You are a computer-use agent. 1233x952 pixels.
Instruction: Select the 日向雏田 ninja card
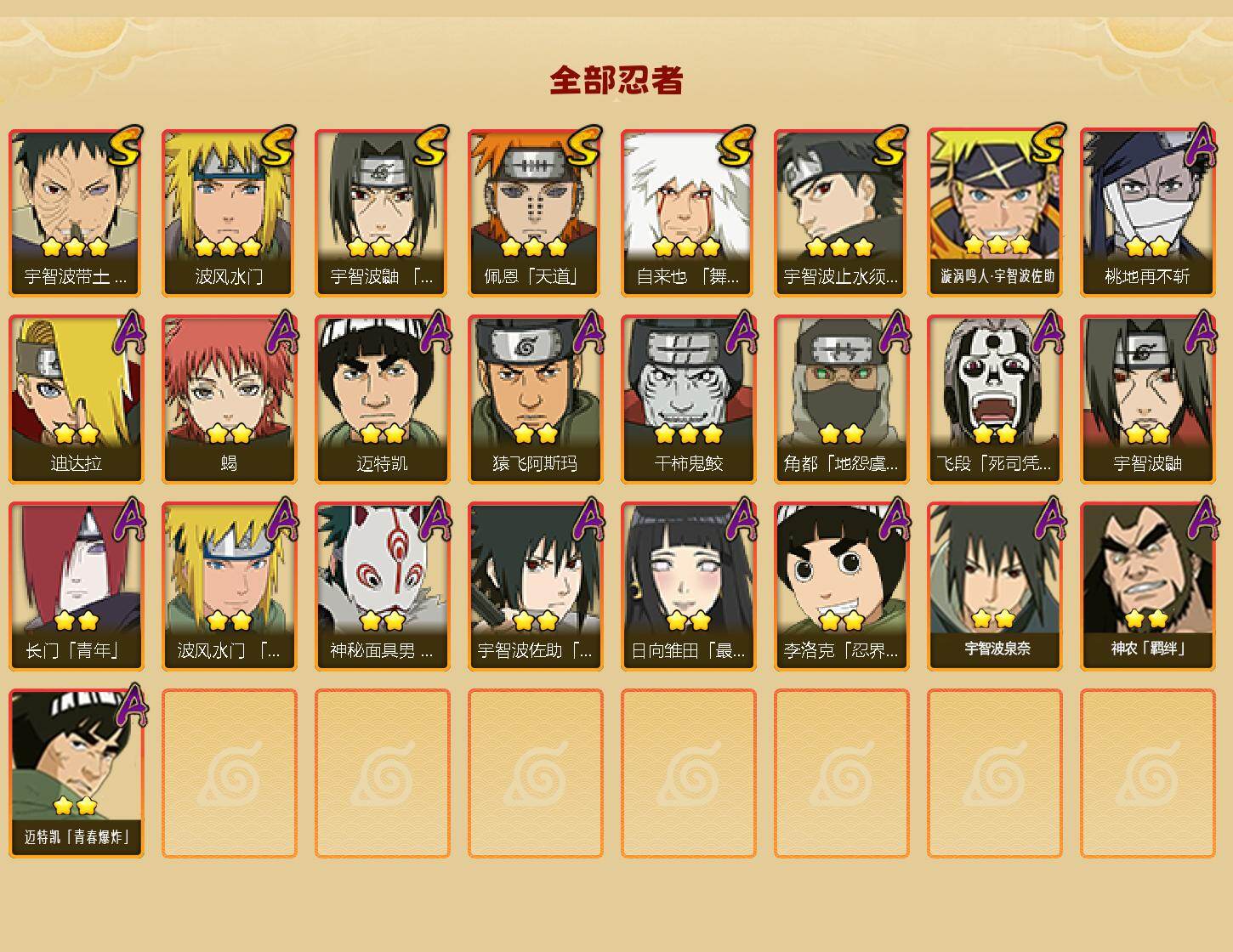(688, 586)
